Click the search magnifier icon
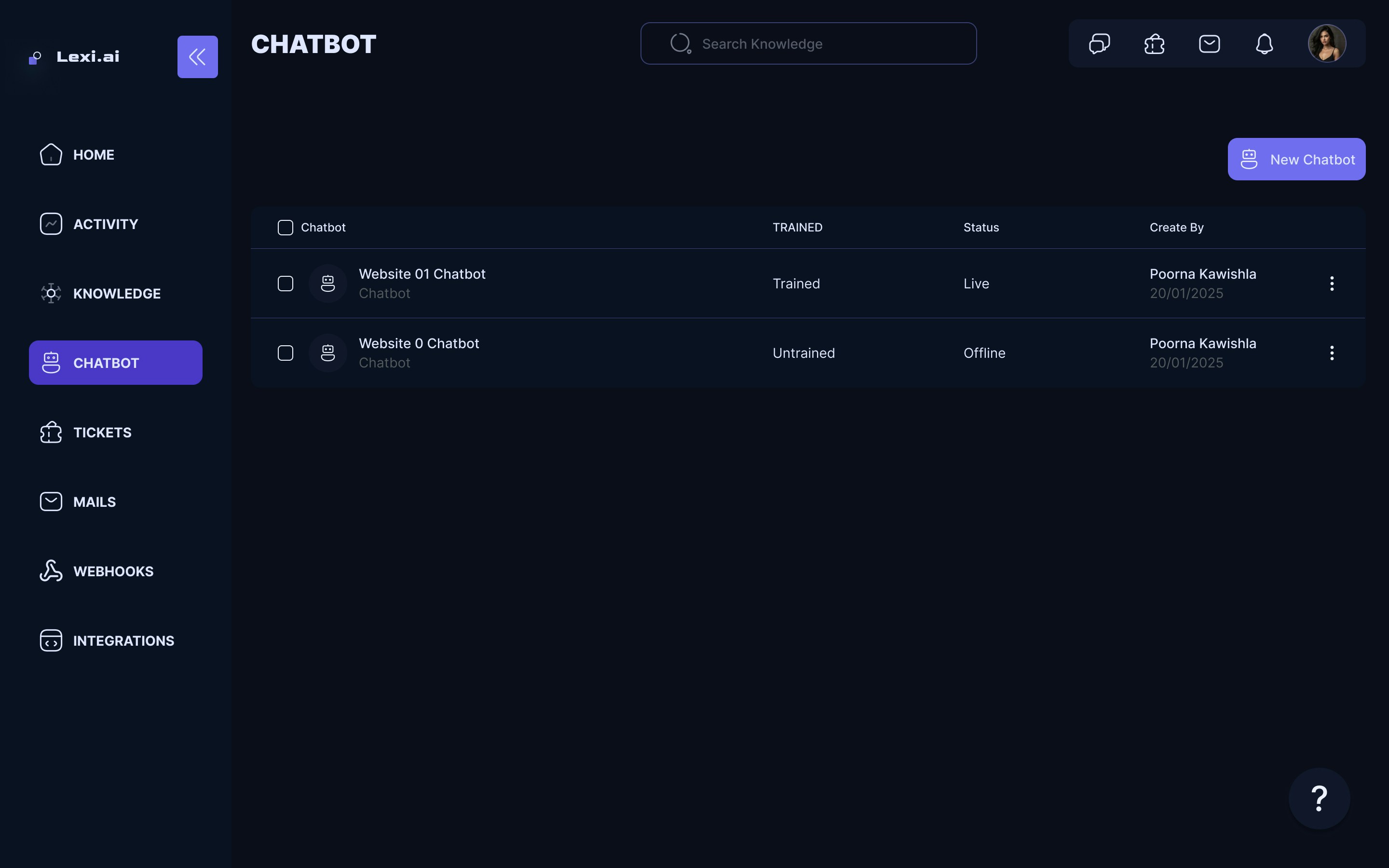Viewport: 1389px width, 868px height. point(680,43)
